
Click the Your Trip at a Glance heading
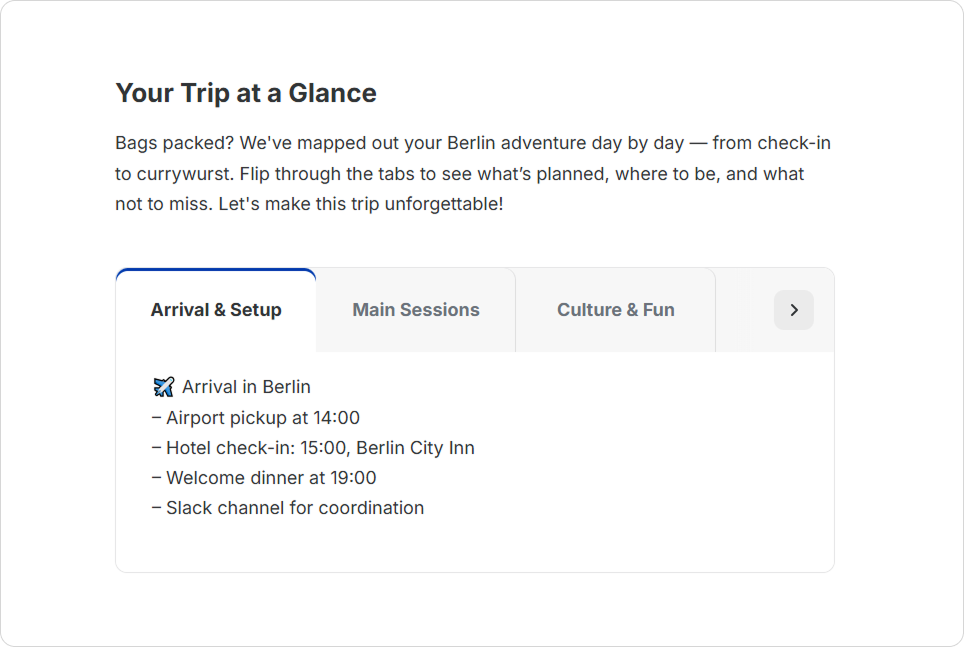coord(246,93)
